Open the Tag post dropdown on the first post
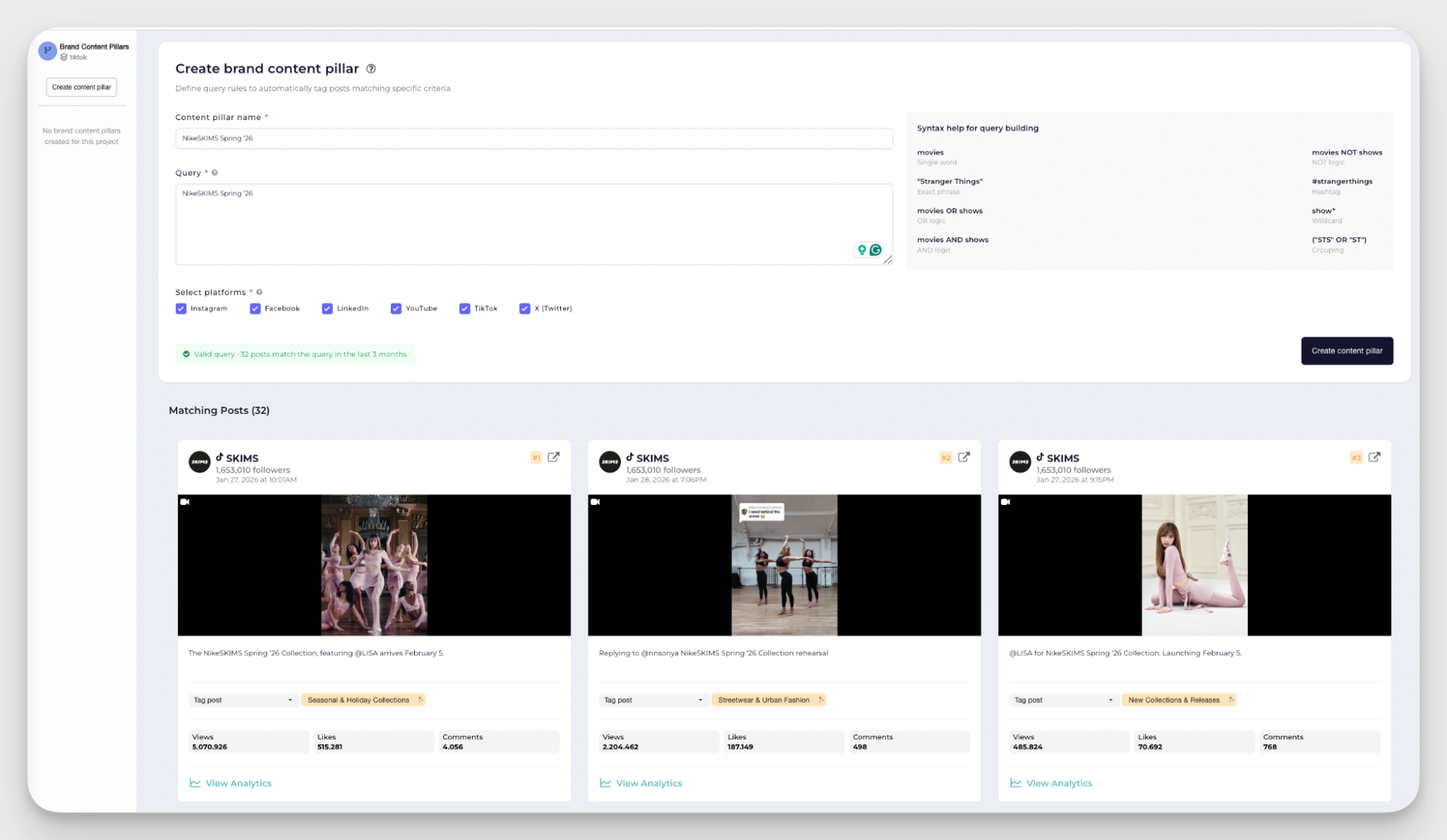The image size is (1447, 840). point(242,700)
